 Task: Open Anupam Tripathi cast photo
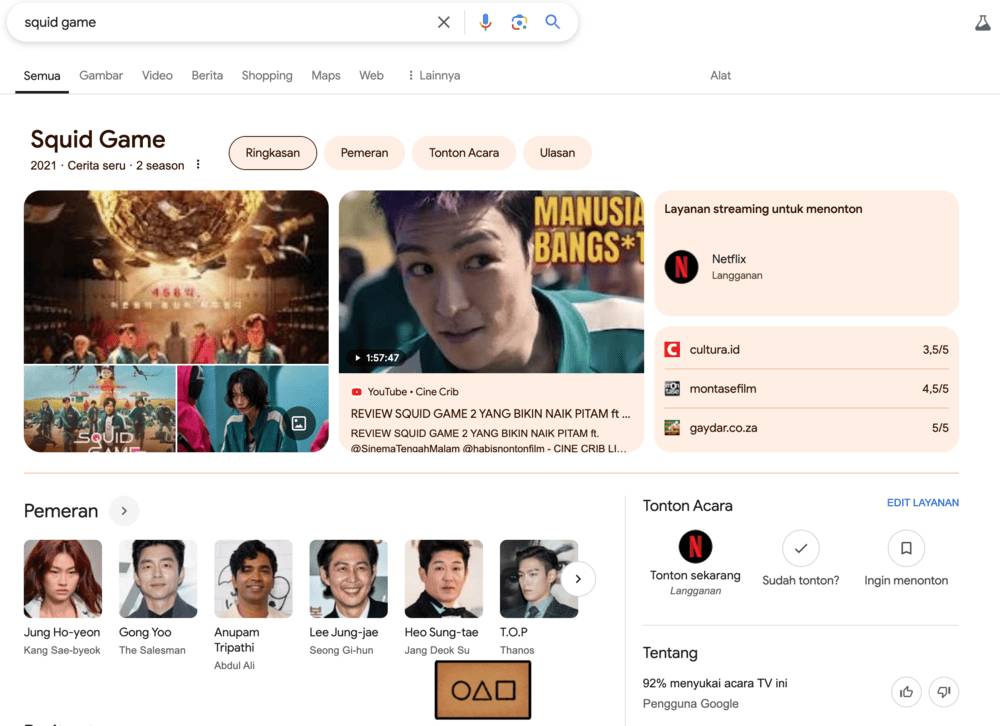[253, 579]
